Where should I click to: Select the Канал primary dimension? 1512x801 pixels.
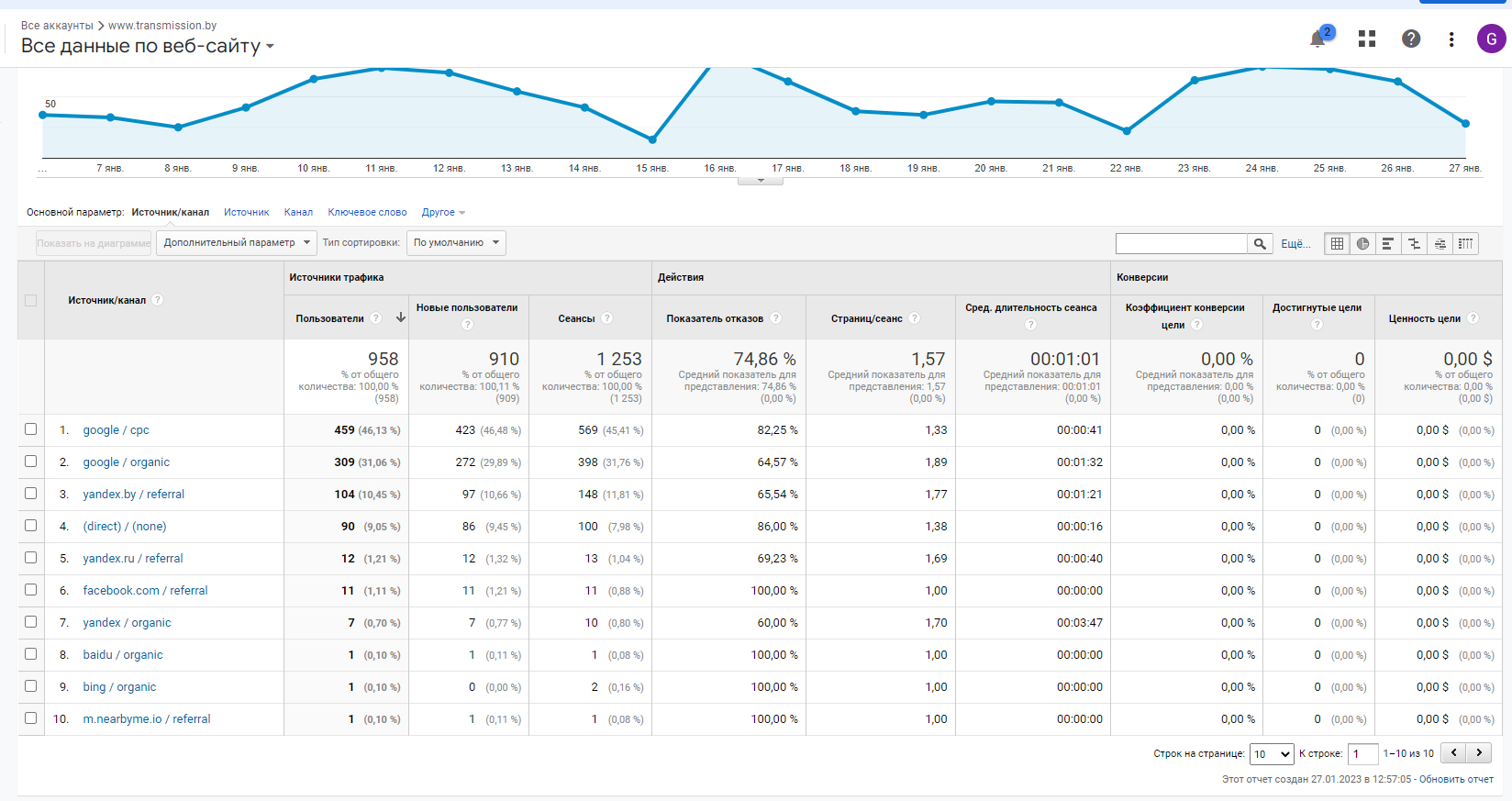[x=298, y=212]
